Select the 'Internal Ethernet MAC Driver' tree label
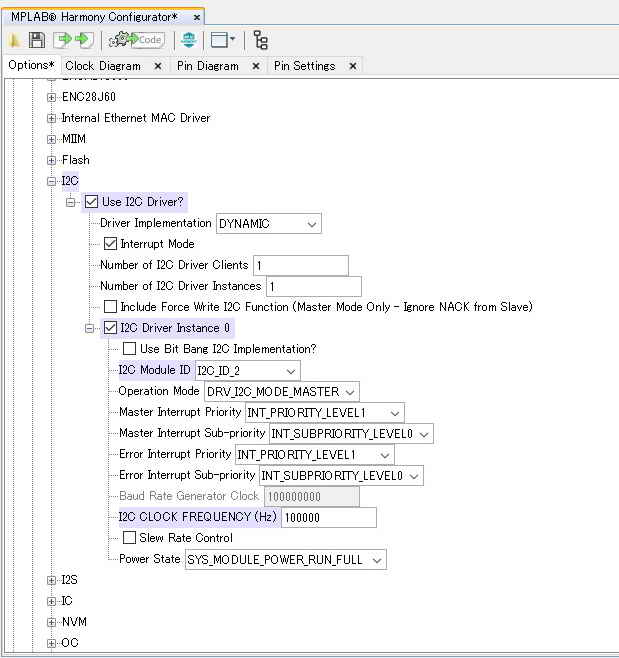Viewport: 619px width, 658px height. click(136, 118)
